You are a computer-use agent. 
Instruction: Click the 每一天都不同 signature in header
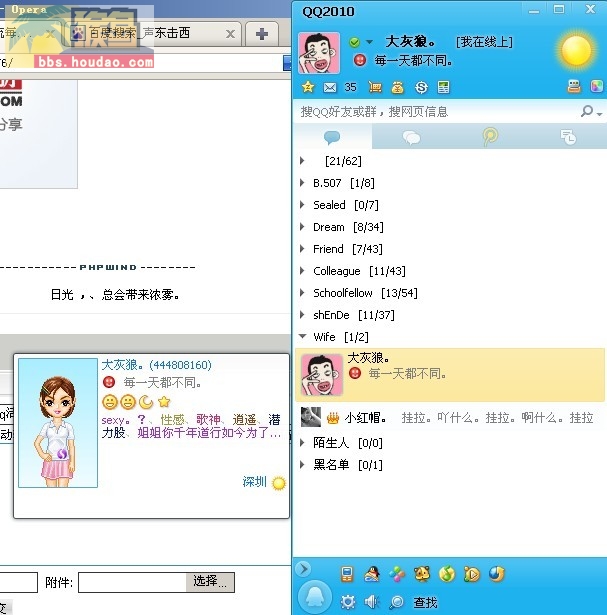click(413, 60)
